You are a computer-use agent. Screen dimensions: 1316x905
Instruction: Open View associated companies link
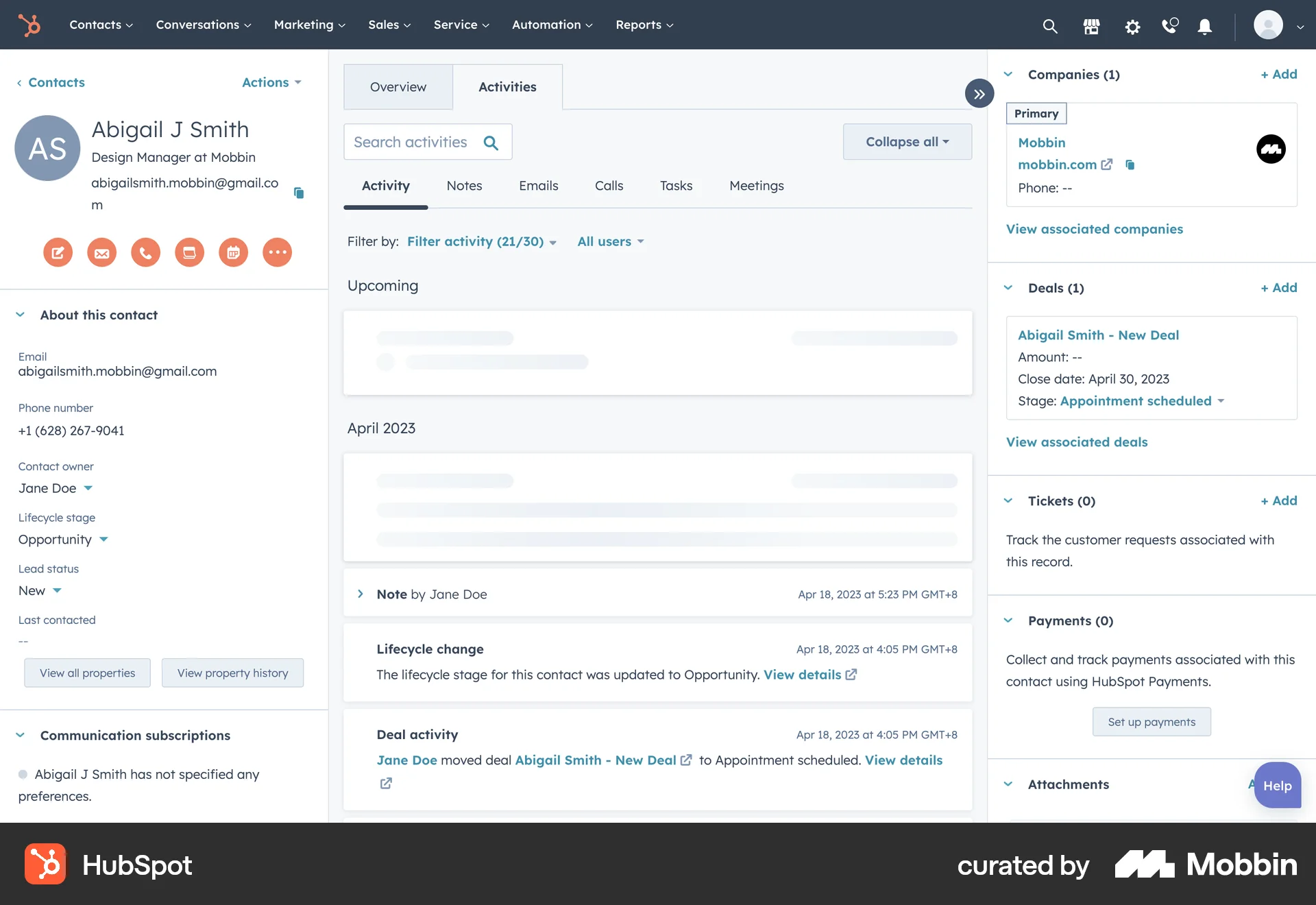(1095, 229)
